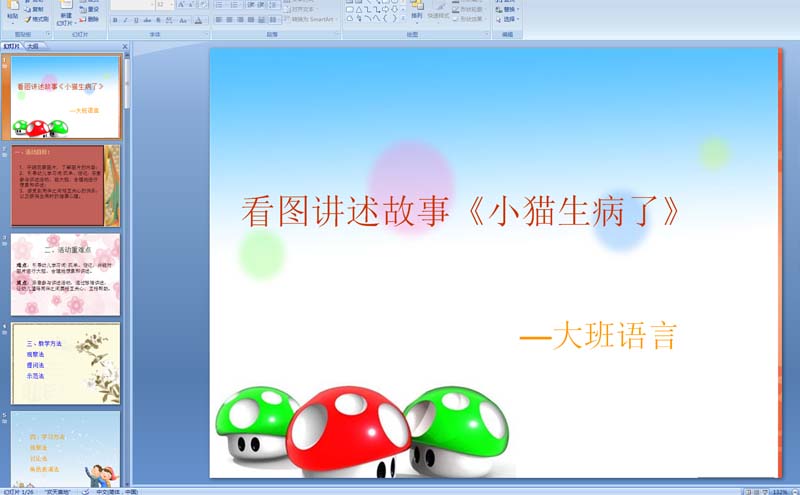Image resolution: width=800 pixels, height=495 pixels.
Task: Select the red slide 2 thumbnail
Action: tap(66, 185)
